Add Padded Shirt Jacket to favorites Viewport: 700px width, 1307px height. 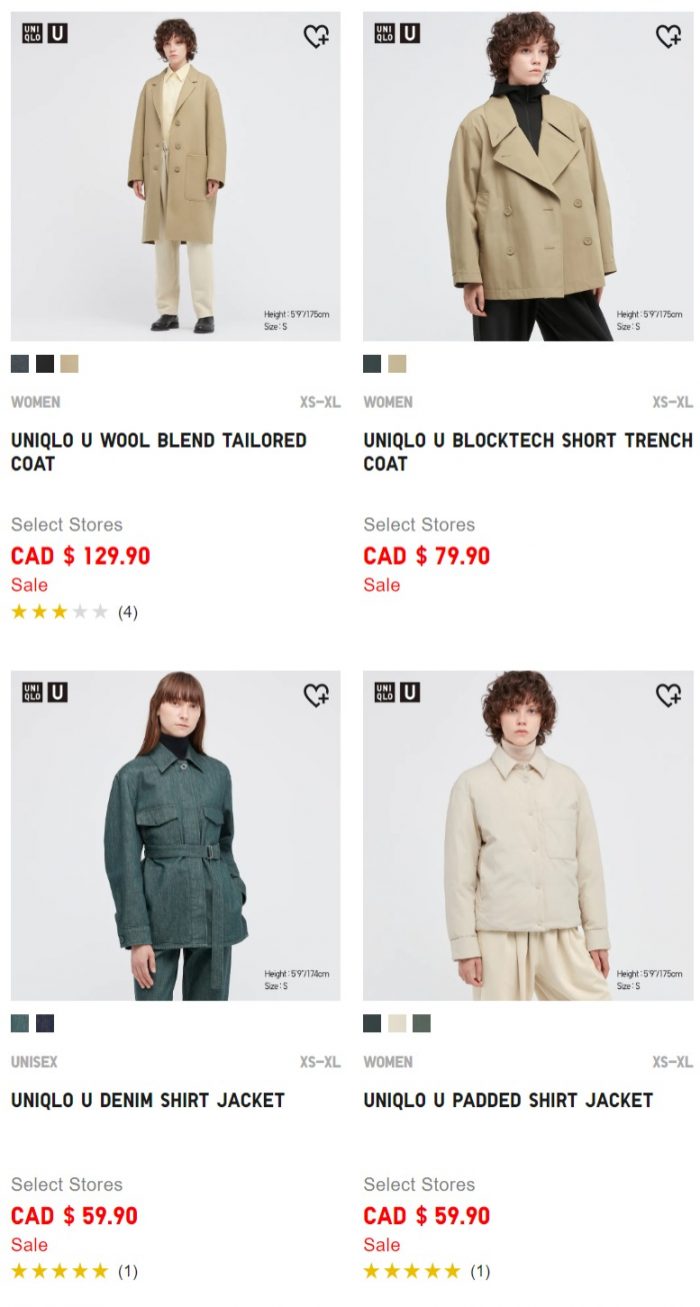[668, 695]
